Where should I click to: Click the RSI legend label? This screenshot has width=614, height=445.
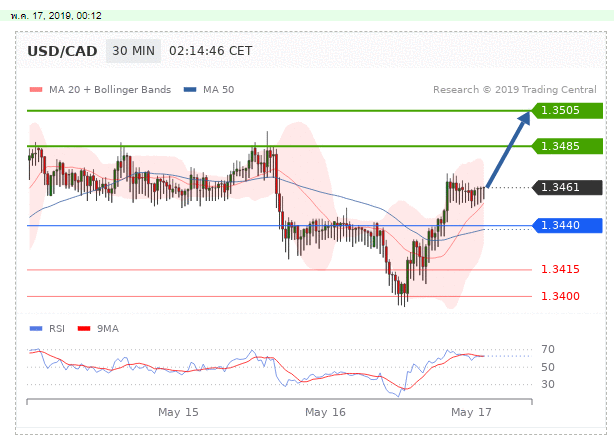click(57, 329)
